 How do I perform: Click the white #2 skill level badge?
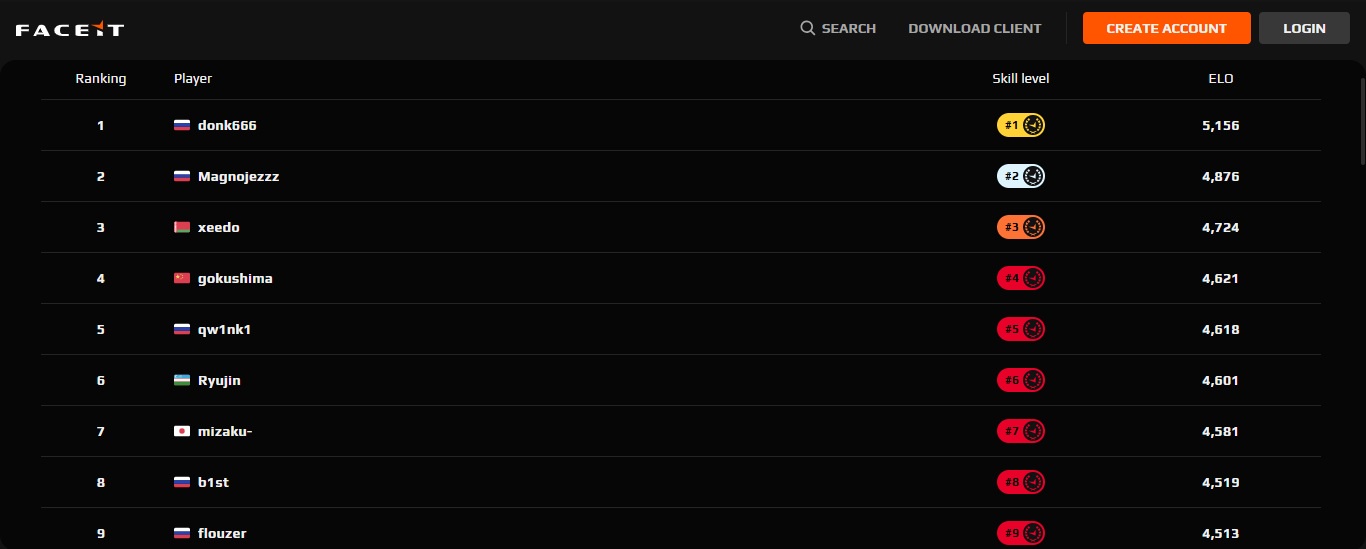(1021, 176)
